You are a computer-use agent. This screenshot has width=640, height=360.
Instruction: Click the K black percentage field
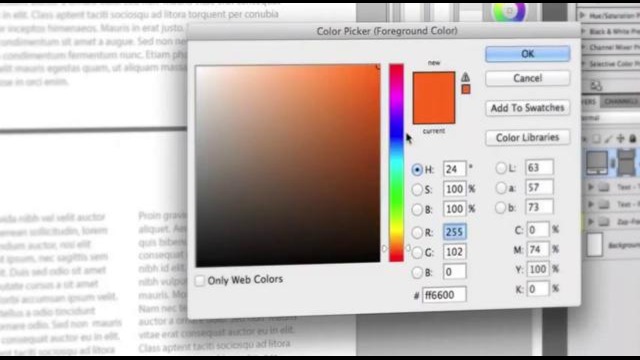[x=538, y=289]
